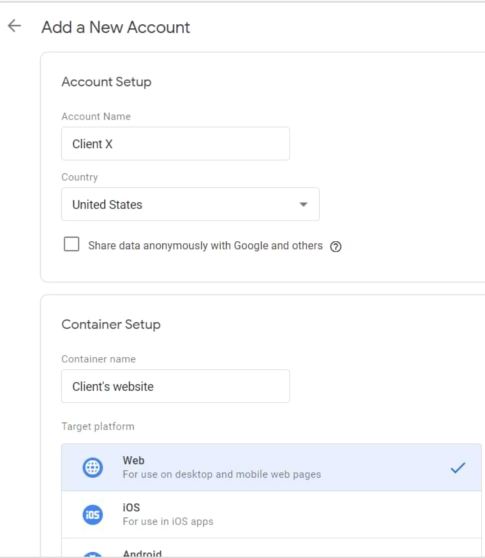Click the 'Share data anonymously with Google' label
485x558 pixels.
click(205, 246)
